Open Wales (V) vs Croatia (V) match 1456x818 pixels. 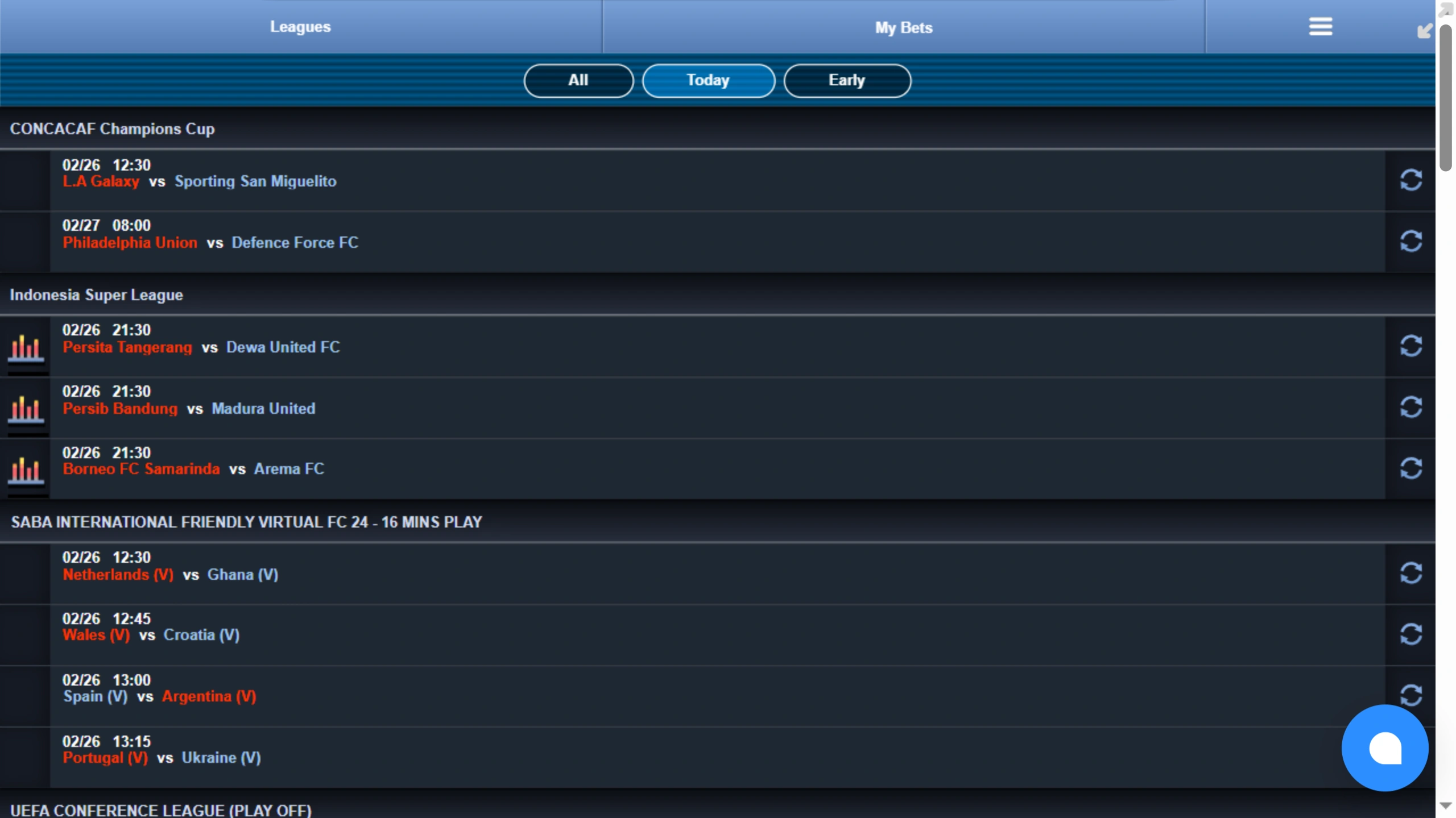point(151,635)
